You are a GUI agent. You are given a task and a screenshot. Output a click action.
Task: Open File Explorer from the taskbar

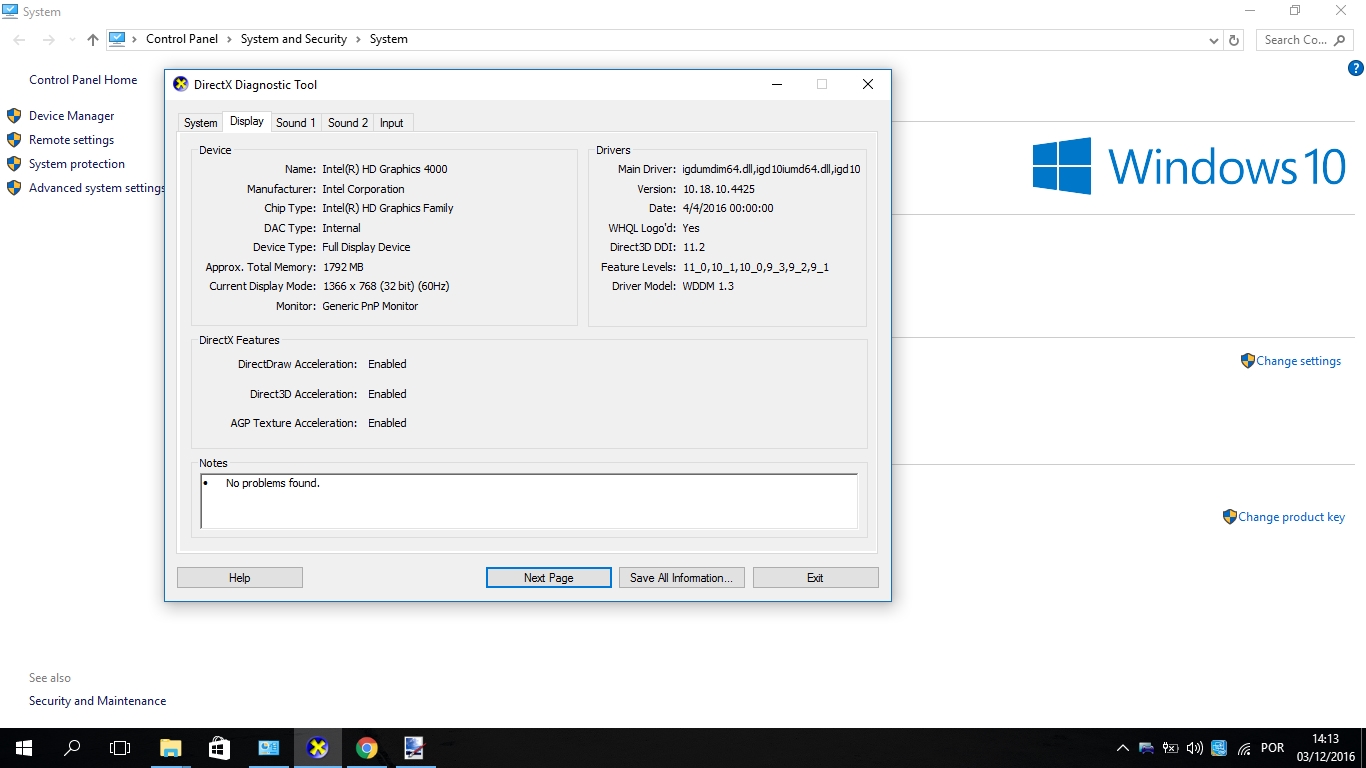[171, 747]
